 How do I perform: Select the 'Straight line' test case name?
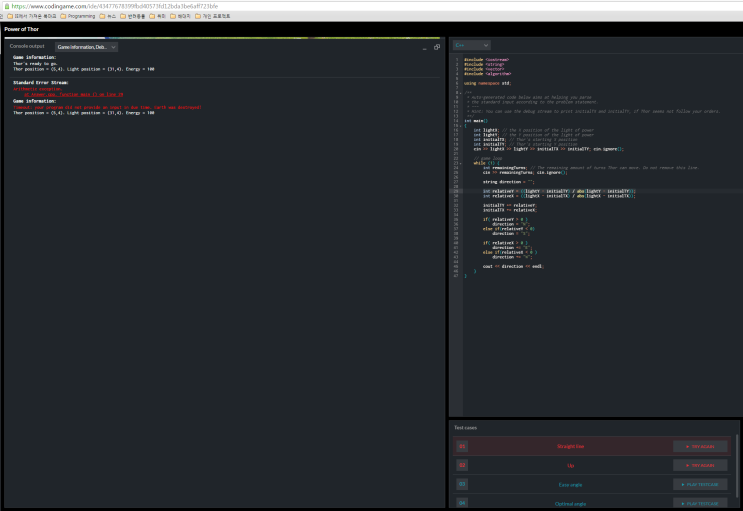[x=571, y=447]
